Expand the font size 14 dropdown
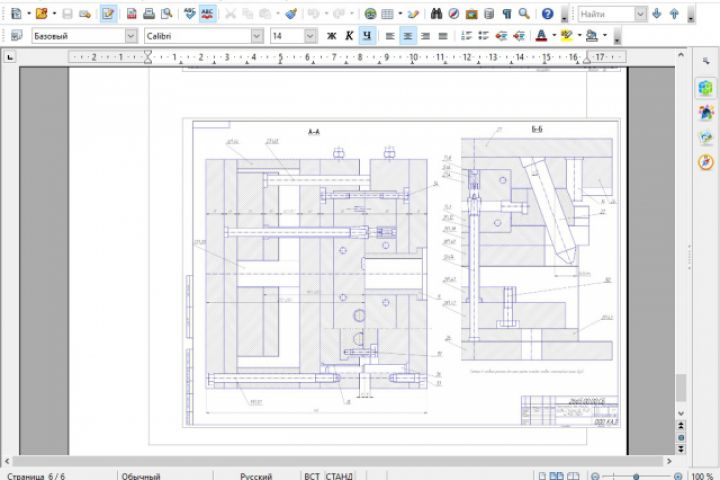This screenshot has width=720, height=480. click(310, 36)
